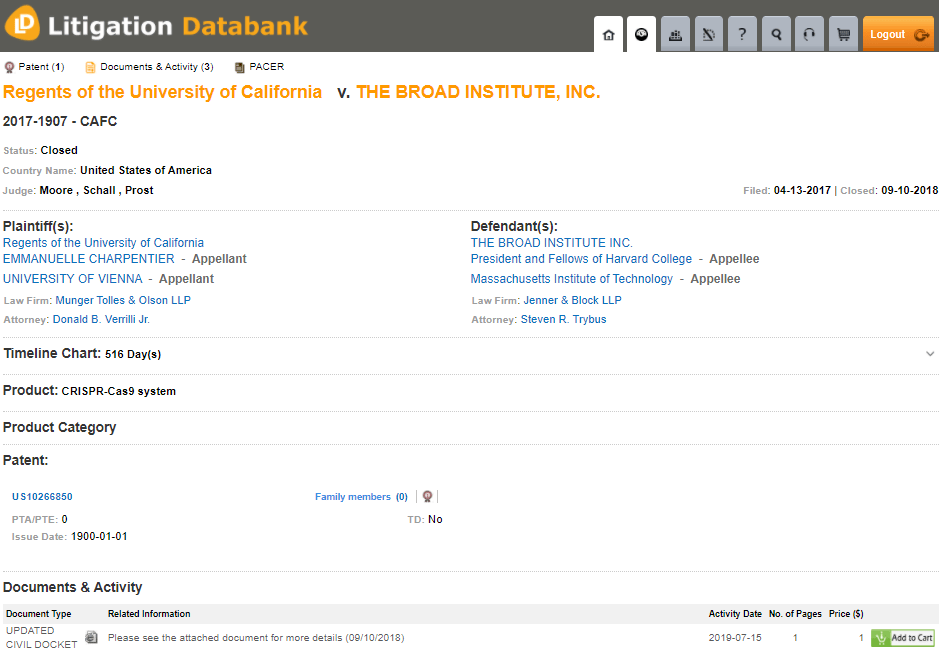Viewport: 939px width, 655px height.
Task: Click the headset support toolbar icon
Action: coord(809,33)
